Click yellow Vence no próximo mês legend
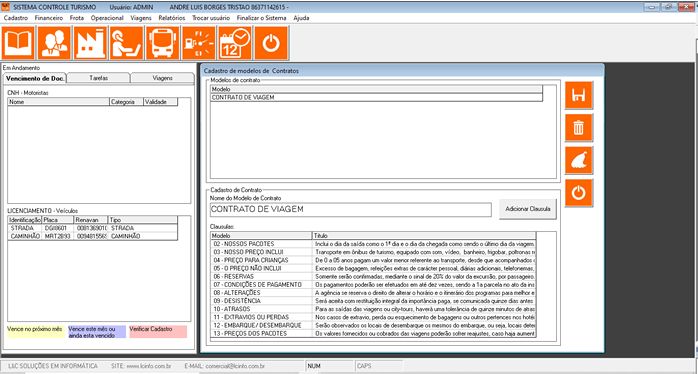 click(36, 332)
